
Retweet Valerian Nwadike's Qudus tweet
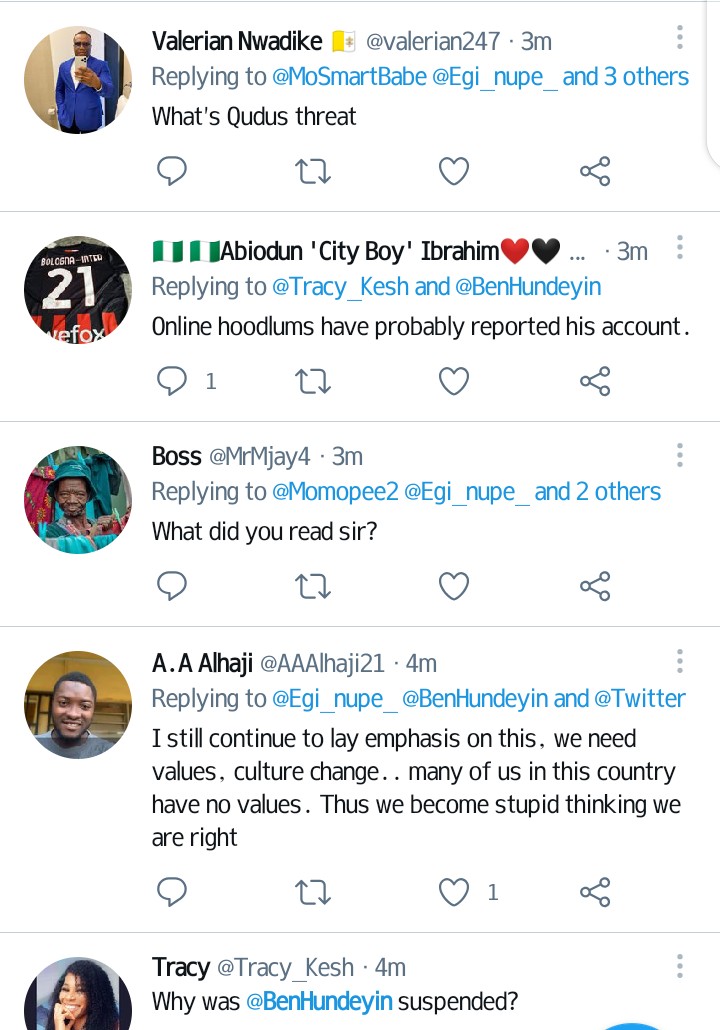point(313,172)
